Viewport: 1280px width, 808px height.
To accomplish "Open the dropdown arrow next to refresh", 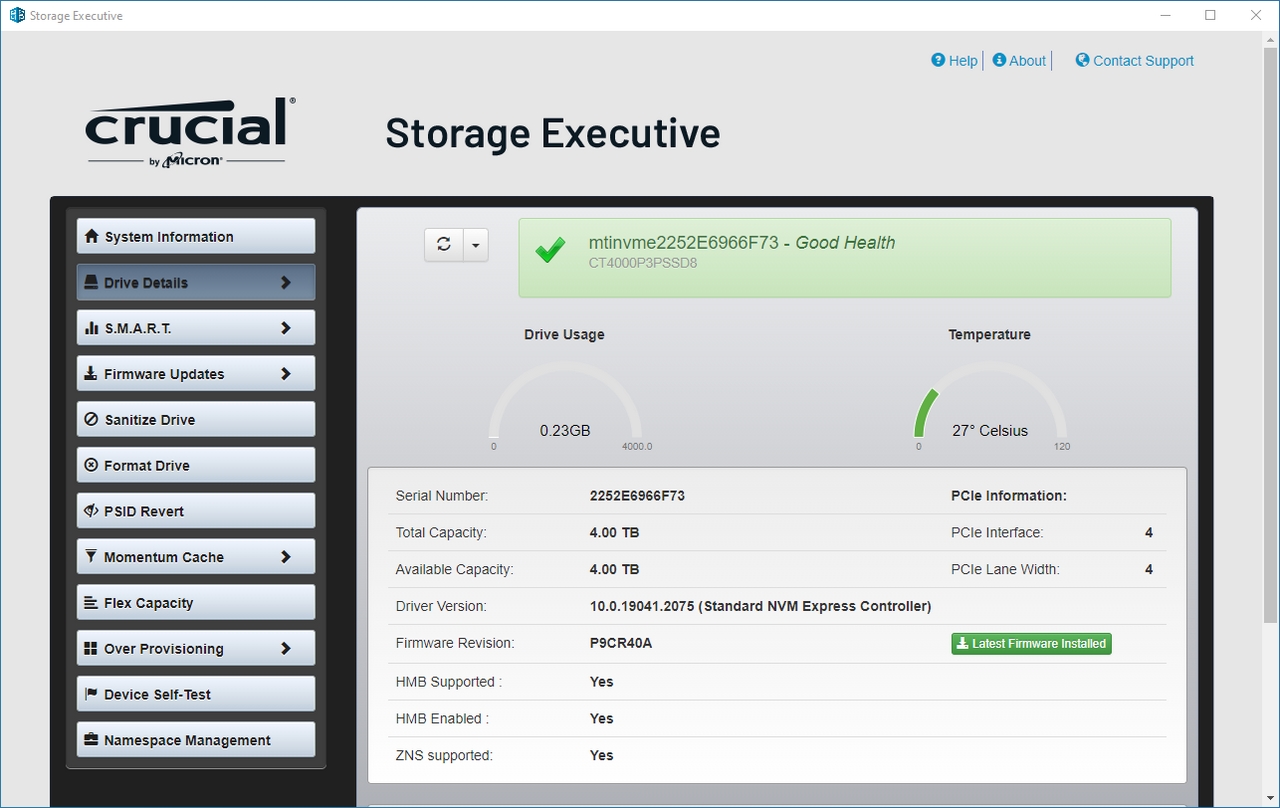I will [x=476, y=244].
